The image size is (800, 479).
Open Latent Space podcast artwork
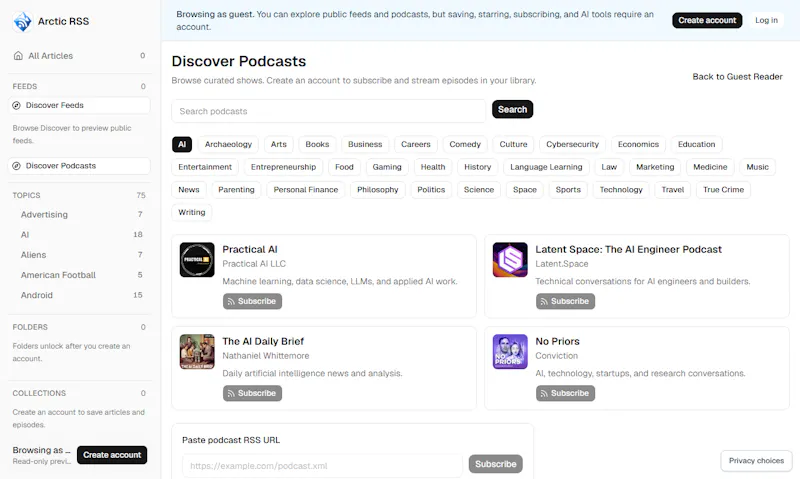click(x=510, y=260)
